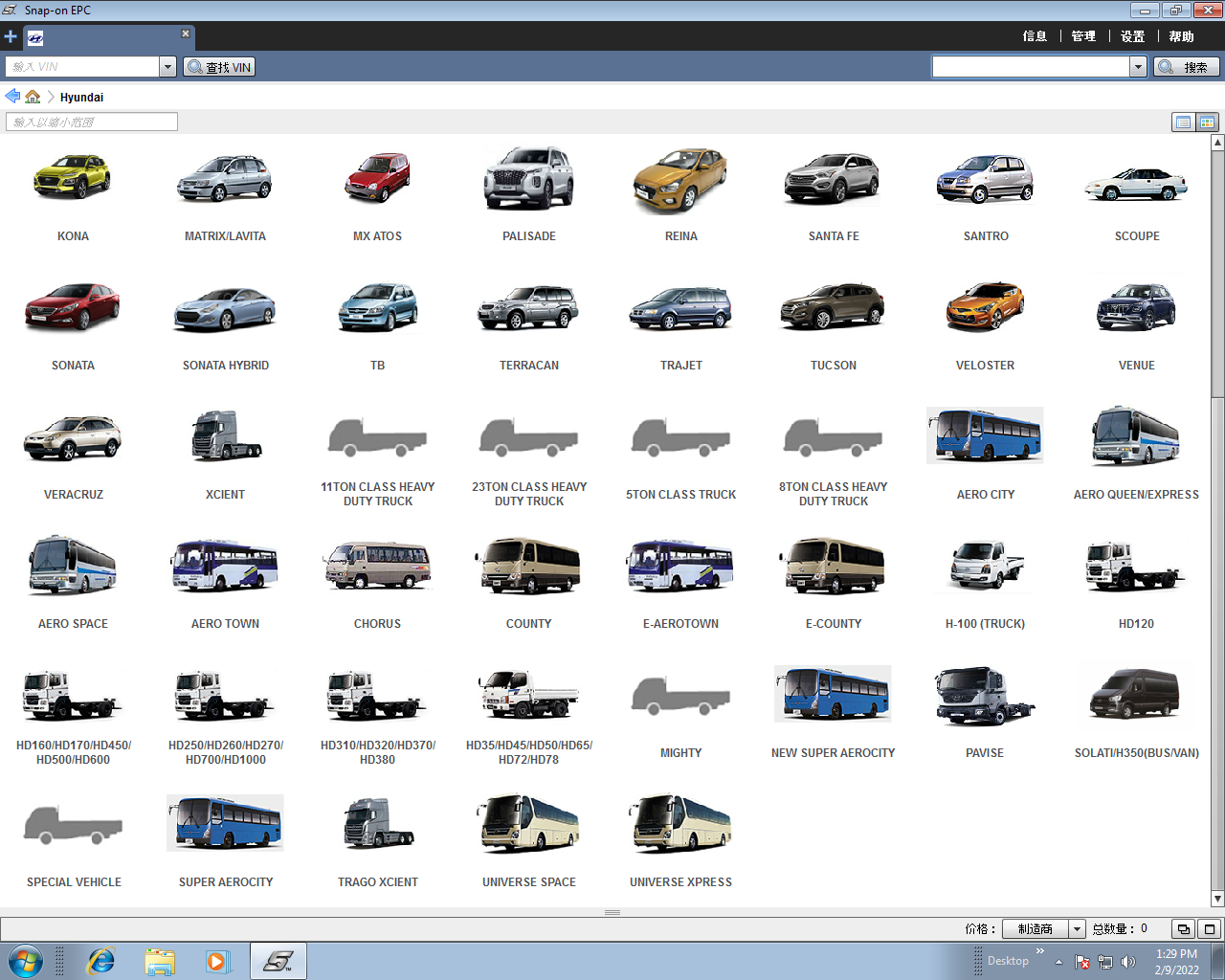
Task: Switch to list view icon
Action: click(1184, 122)
